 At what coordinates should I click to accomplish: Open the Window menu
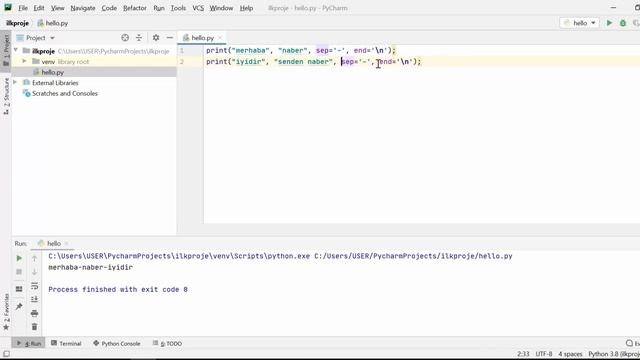pos(221,8)
